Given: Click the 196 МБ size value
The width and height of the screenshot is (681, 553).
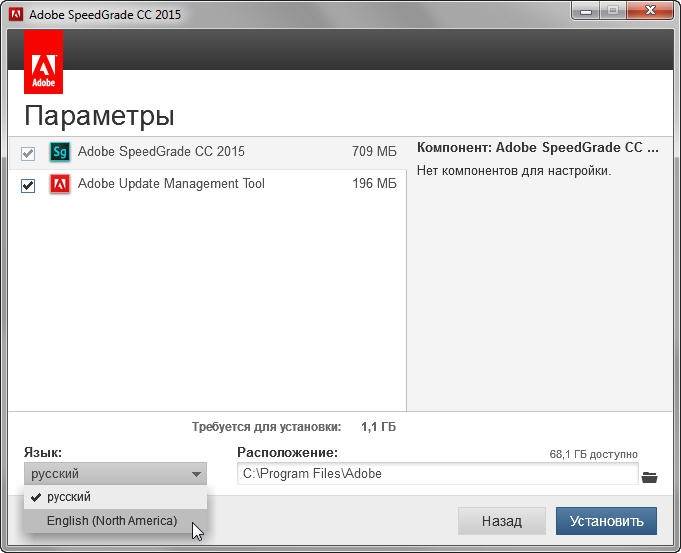Looking at the screenshot, I should point(374,183).
